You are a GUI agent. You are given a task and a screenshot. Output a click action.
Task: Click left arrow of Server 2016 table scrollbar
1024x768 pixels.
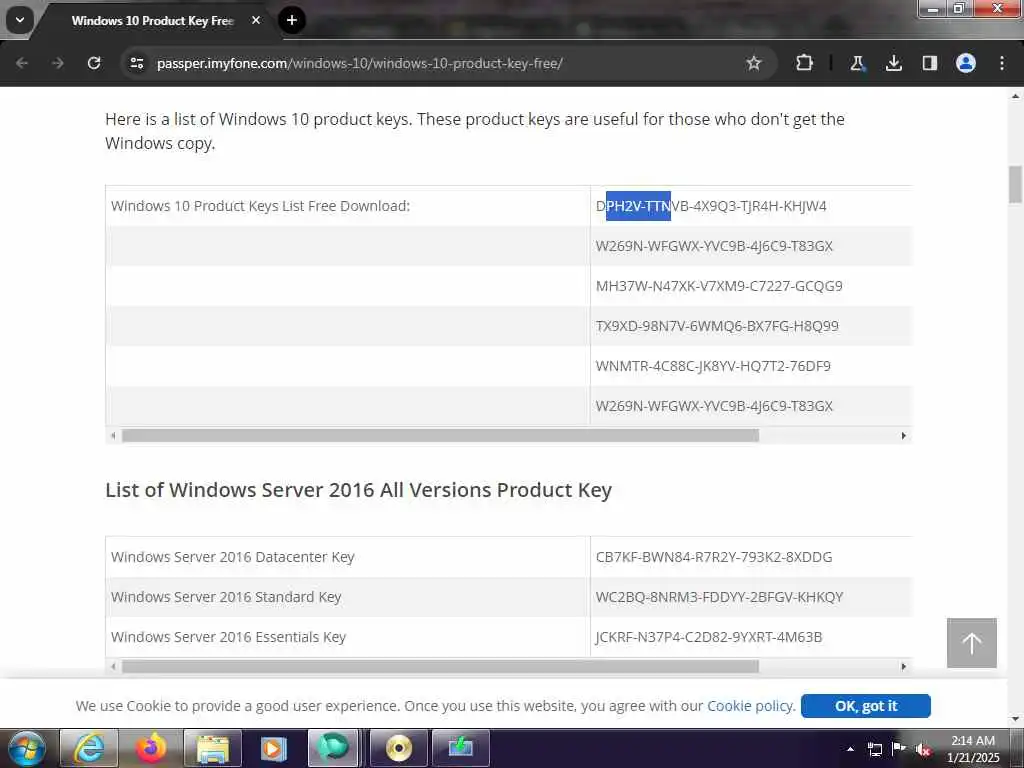pos(113,666)
